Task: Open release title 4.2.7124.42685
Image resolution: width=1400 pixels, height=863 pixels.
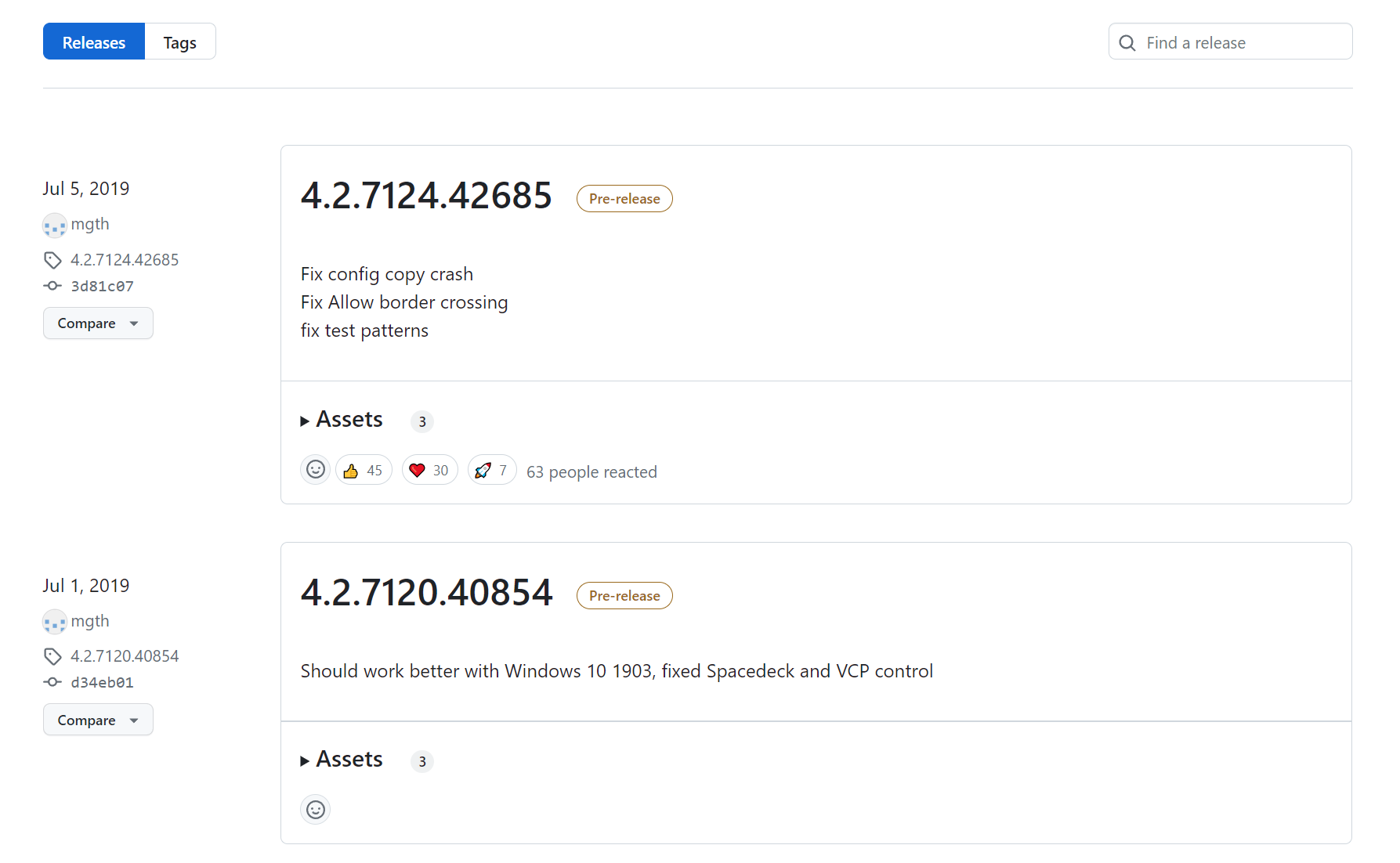Action: [x=426, y=196]
